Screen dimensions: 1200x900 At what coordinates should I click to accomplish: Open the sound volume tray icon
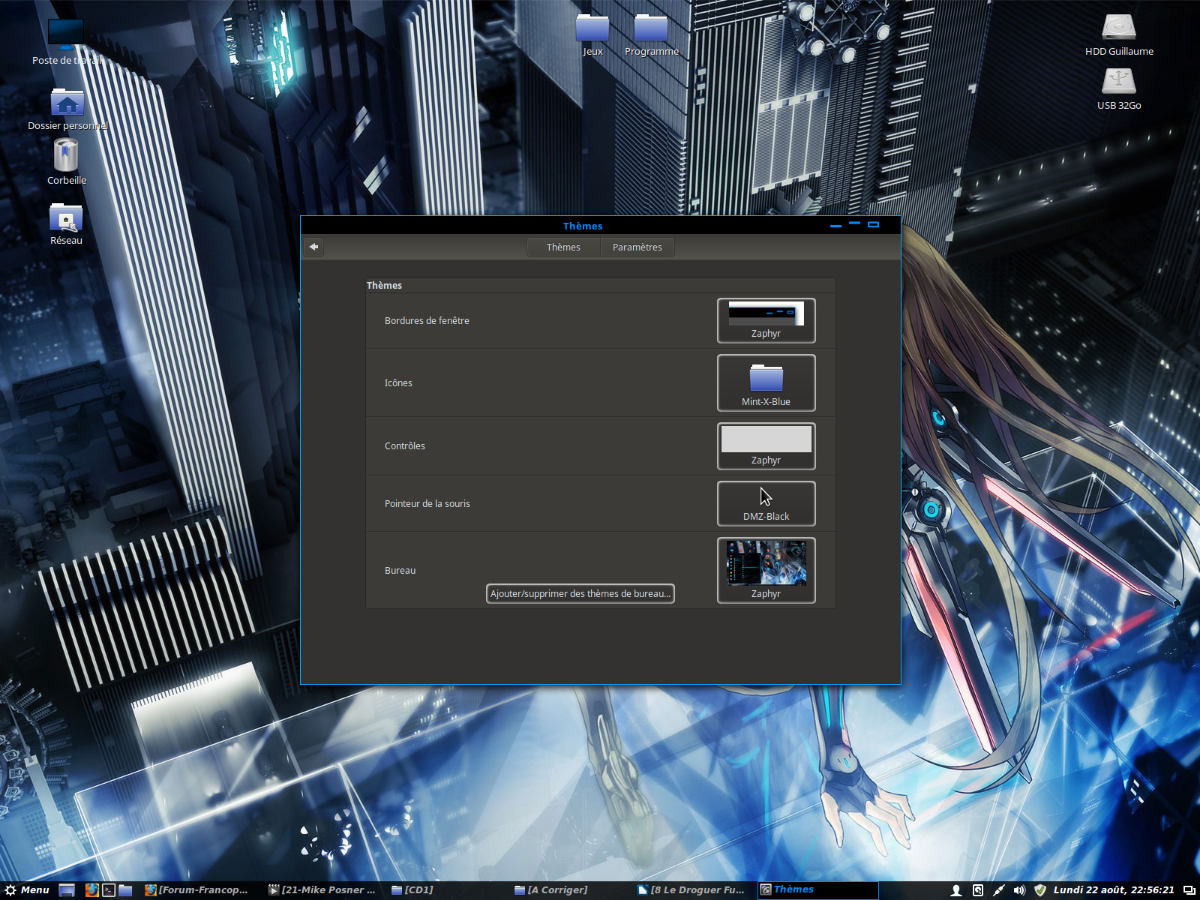1020,890
